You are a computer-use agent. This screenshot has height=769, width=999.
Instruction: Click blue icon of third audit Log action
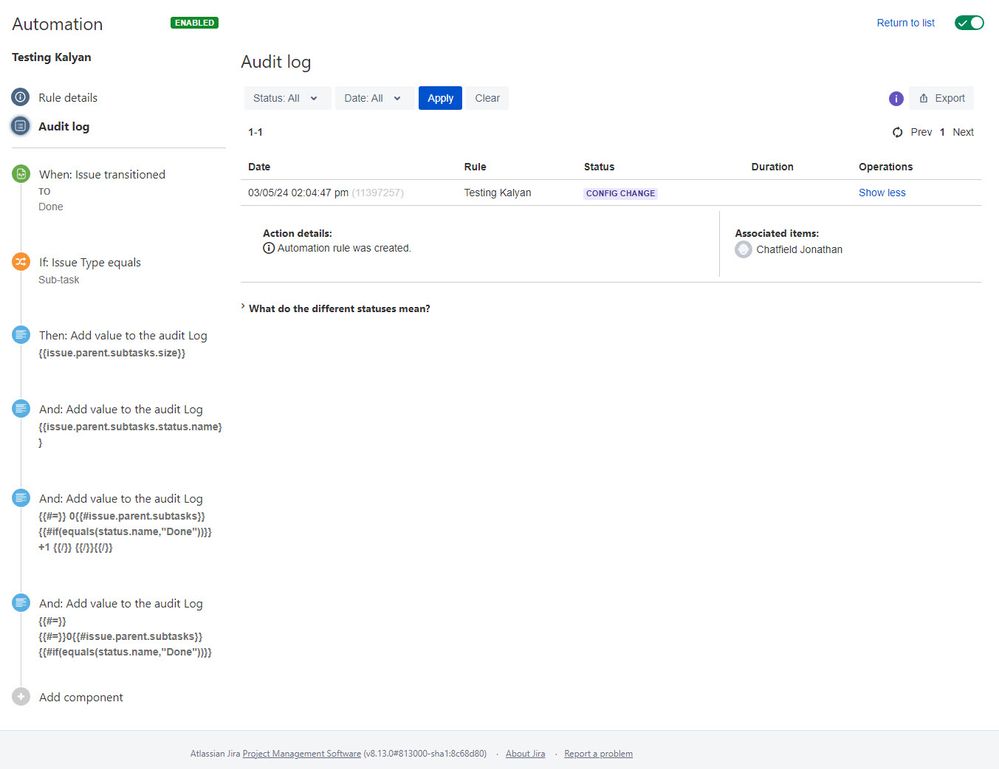point(21,498)
